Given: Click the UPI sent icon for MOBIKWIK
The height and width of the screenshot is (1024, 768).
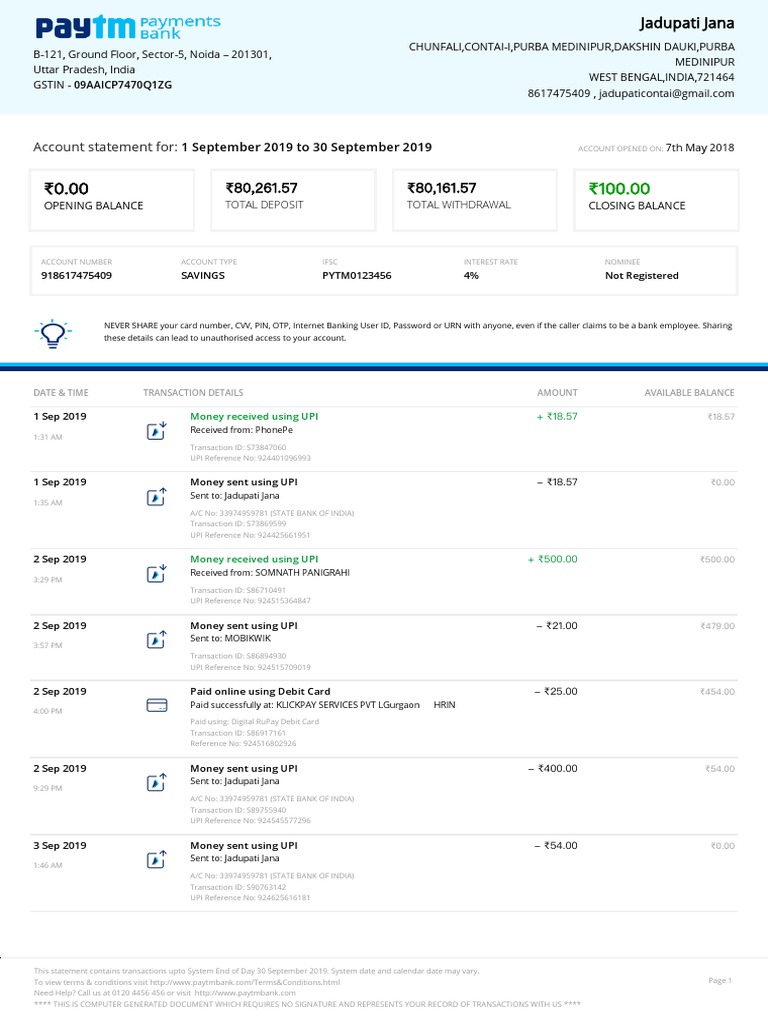Looking at the screenshot, I should coord(156,640).
